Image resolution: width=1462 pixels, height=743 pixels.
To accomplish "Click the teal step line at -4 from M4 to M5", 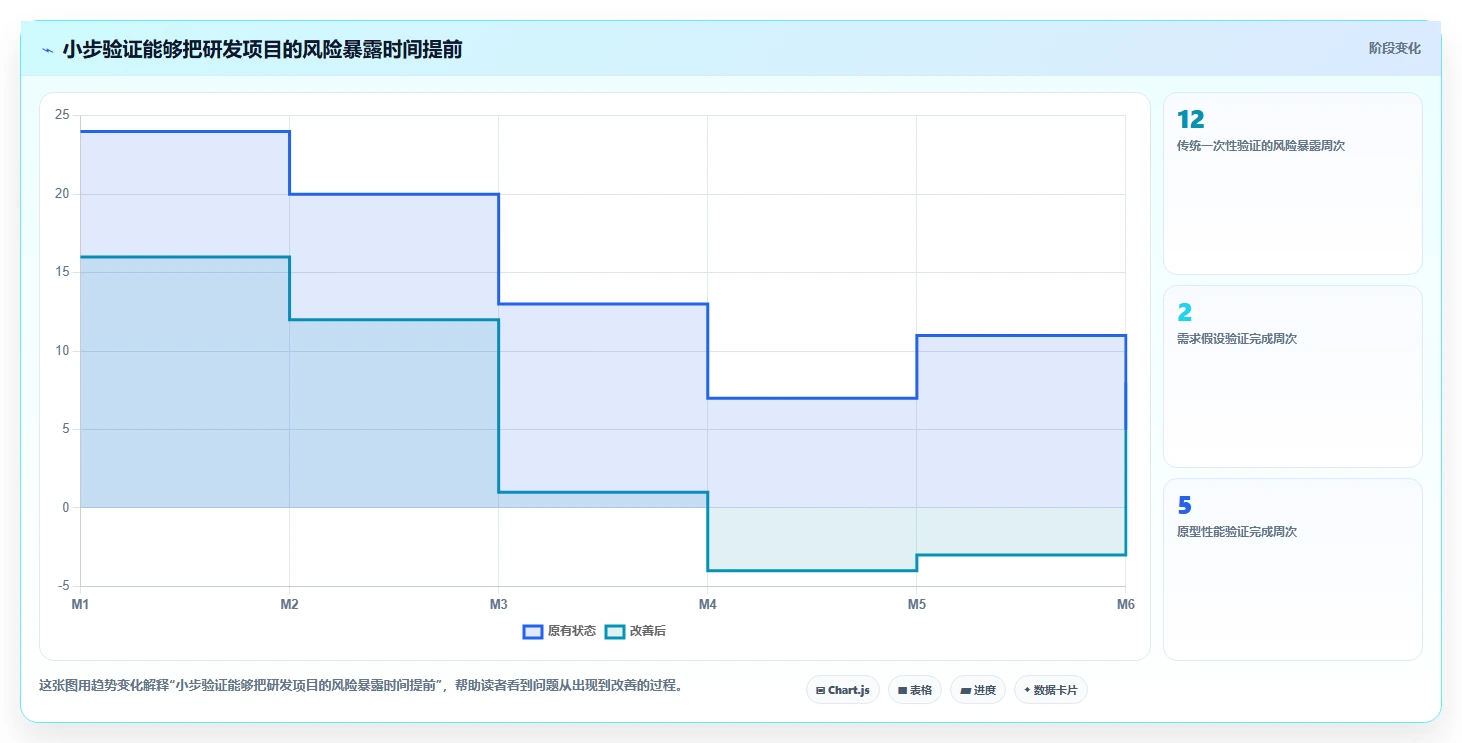I will point(812,571).
